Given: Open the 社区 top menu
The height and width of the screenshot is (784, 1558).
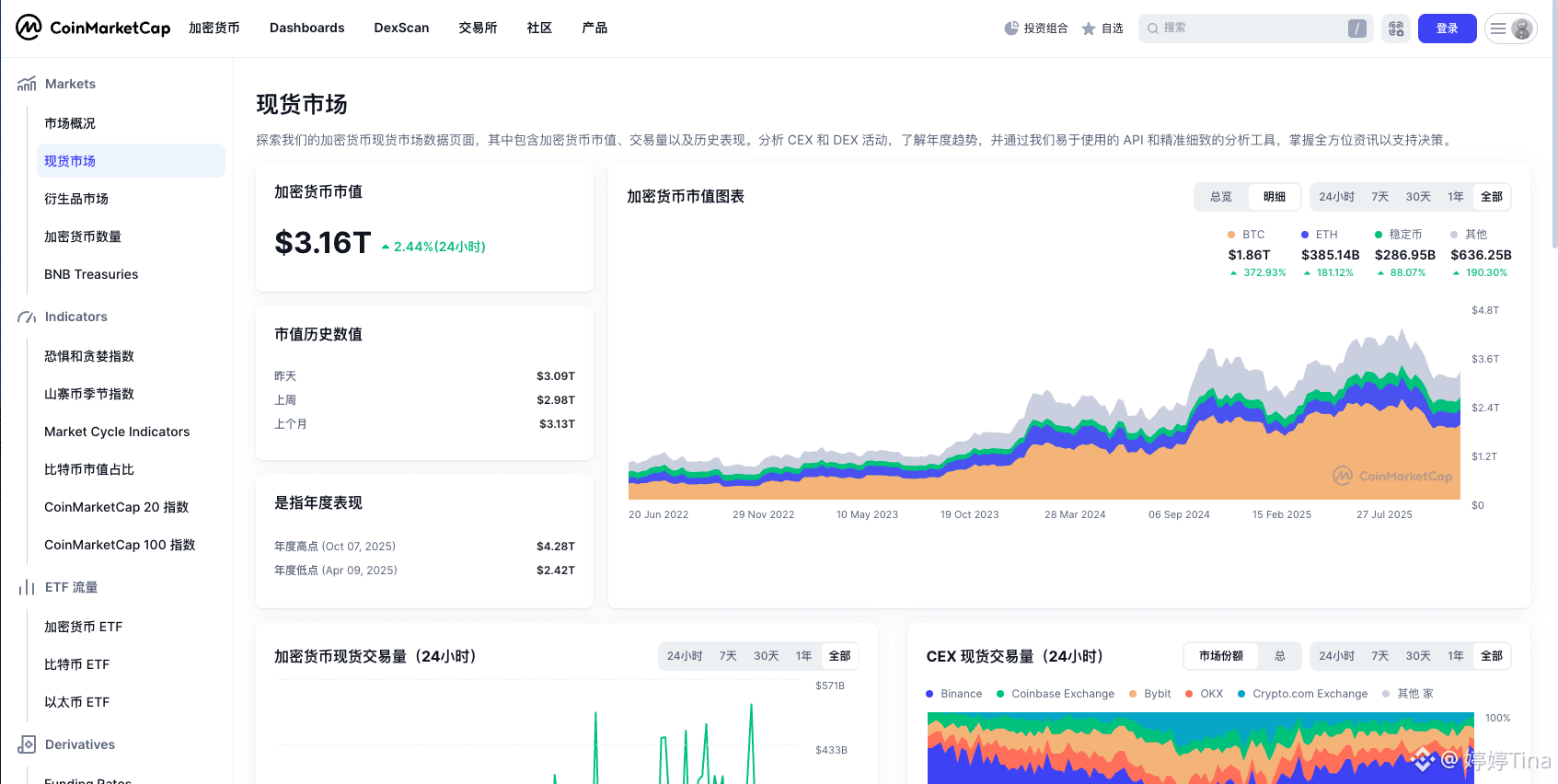Looking at the screenshot, I should (x=539, y=28).
